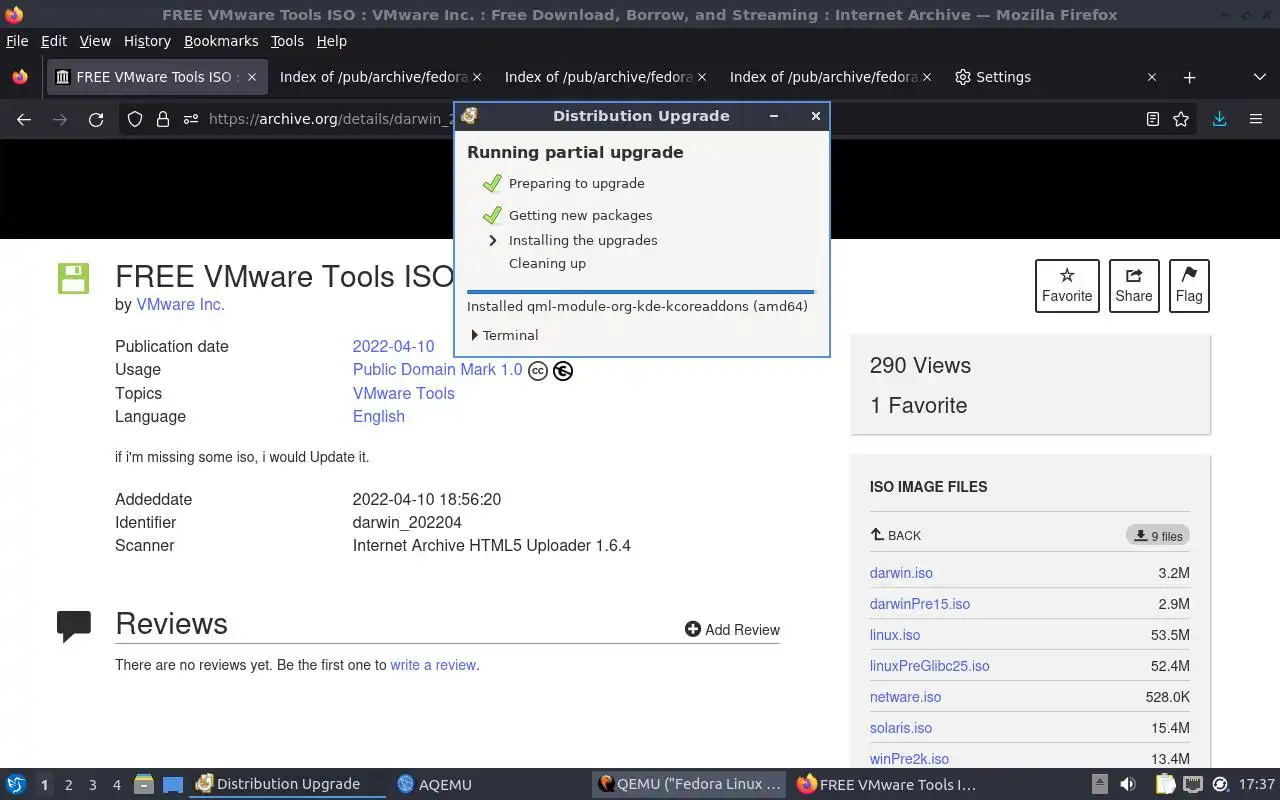This screenshot has width=1280, height=800.
Task: Open the View menu
Action: [x=95, y=41]
